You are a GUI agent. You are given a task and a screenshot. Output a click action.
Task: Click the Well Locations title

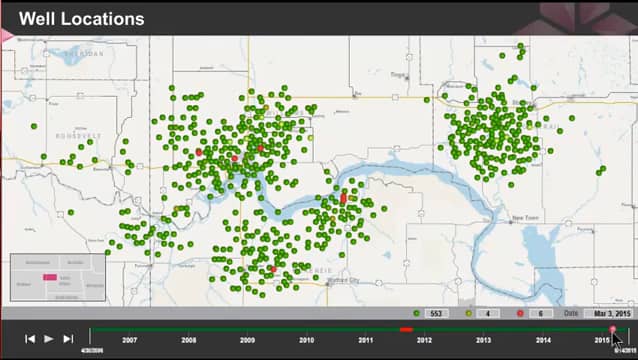[81, 19]
